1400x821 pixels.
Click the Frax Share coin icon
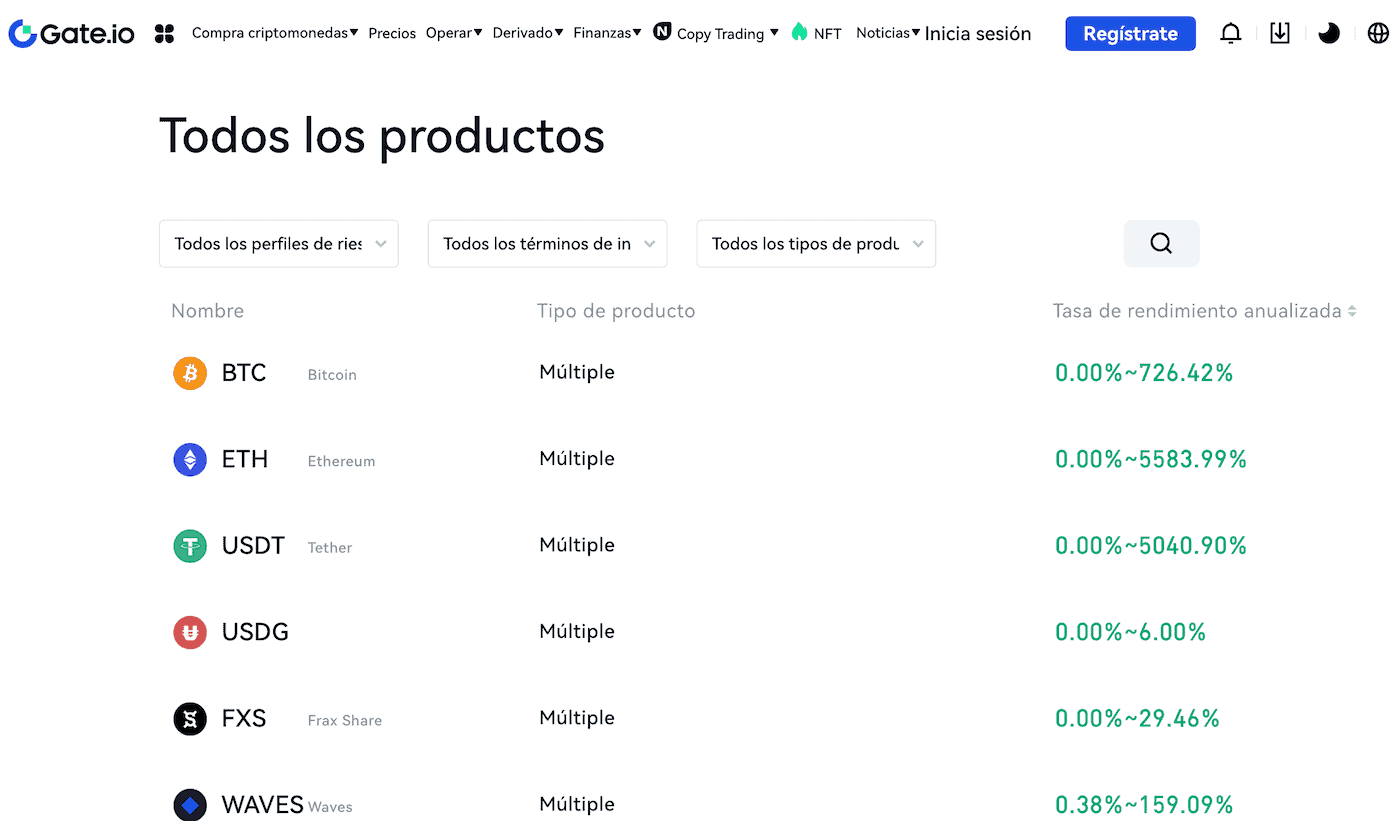coord(190,719)
